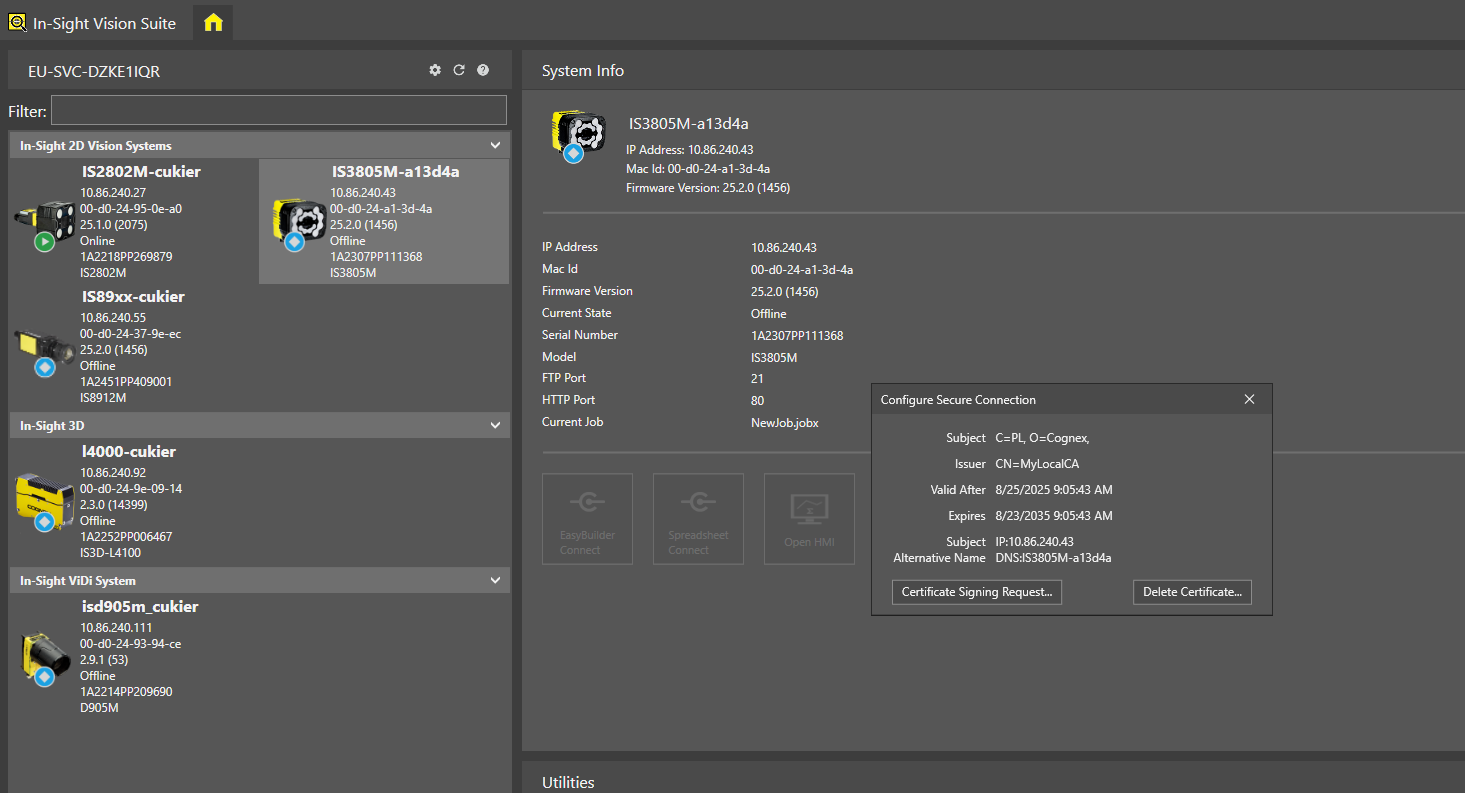This screenshot has height=793, width=1465.
Task: Click the Online status of IS2802M-cukier
Action: (97, 241)
